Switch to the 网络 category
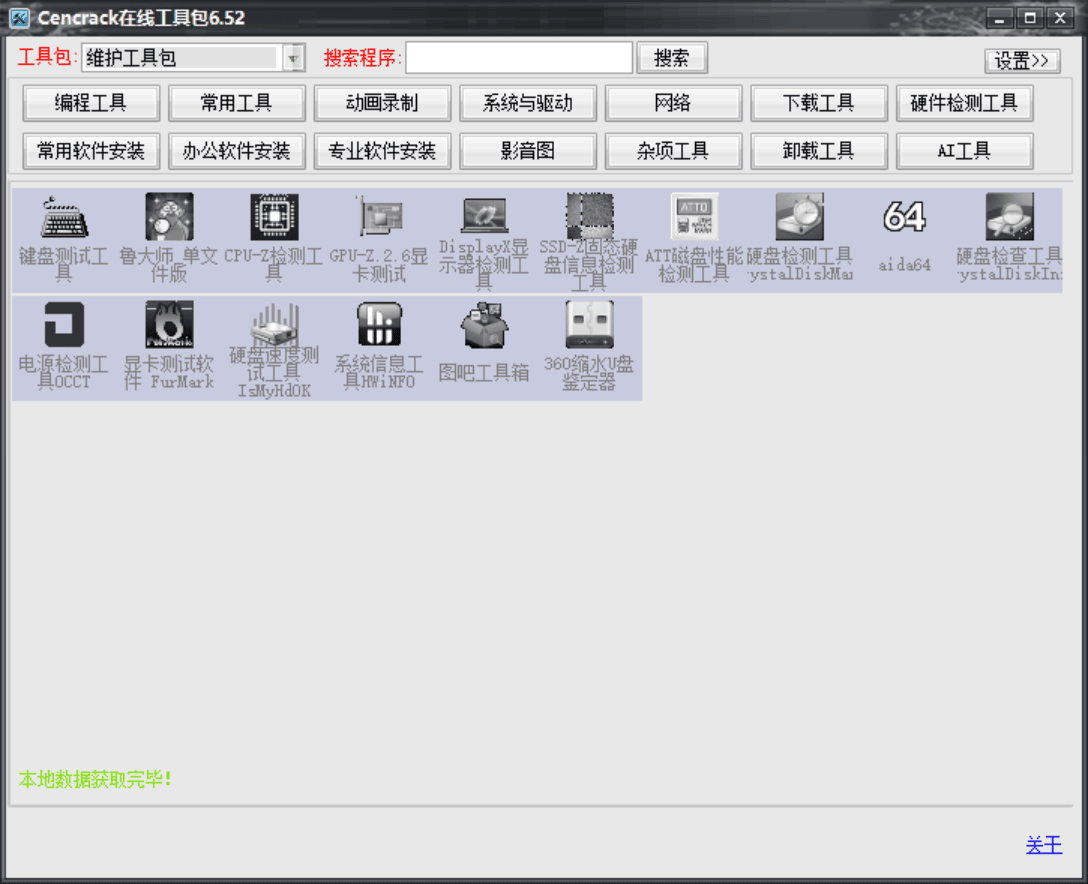 tap(673, 103)
